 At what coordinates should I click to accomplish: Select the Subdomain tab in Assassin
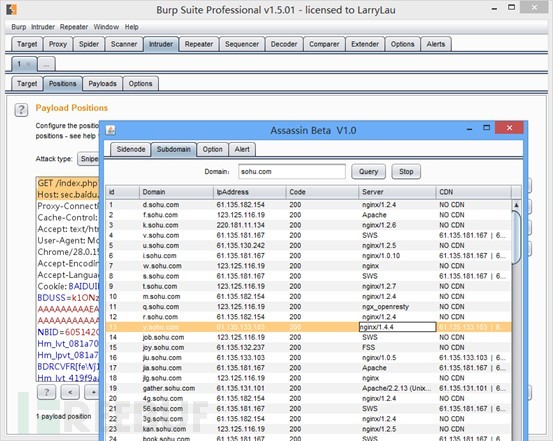point(174,149)
